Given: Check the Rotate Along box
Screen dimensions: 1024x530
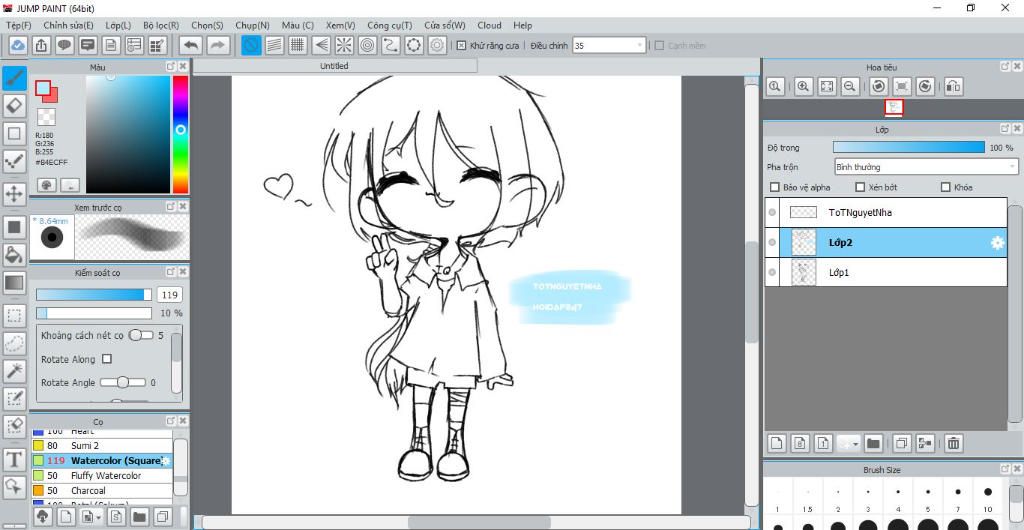Looking at the screenshot, I should tap(107, 359).
